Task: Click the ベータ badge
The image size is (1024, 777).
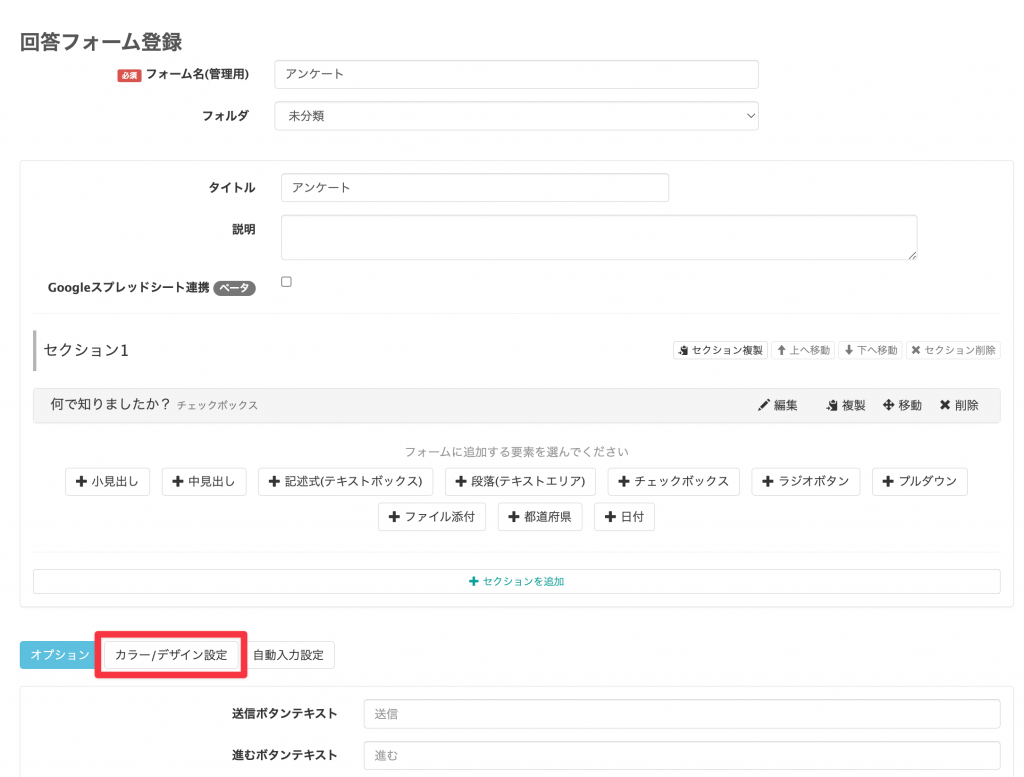Action: coord(234,288)
